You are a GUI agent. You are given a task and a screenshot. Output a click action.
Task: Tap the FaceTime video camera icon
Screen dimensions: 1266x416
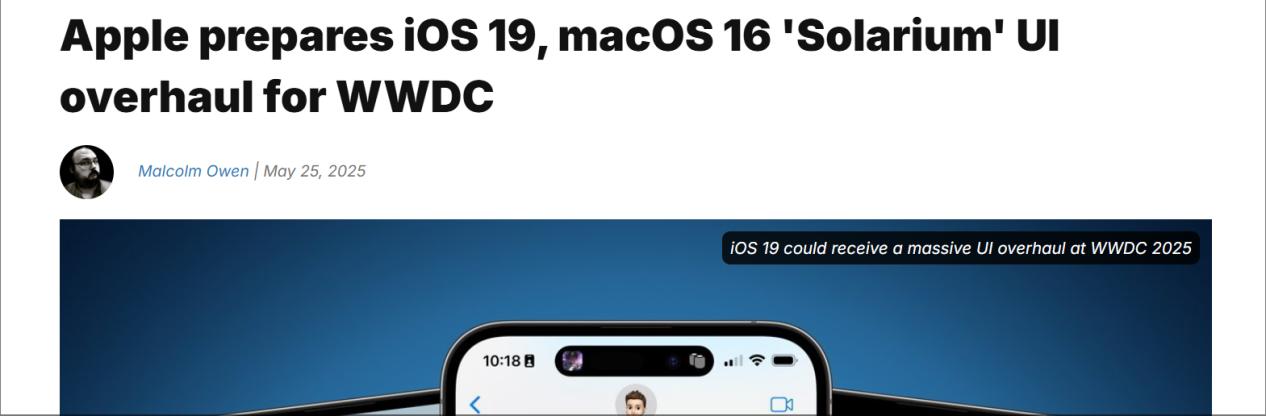(x=781, y=404)
